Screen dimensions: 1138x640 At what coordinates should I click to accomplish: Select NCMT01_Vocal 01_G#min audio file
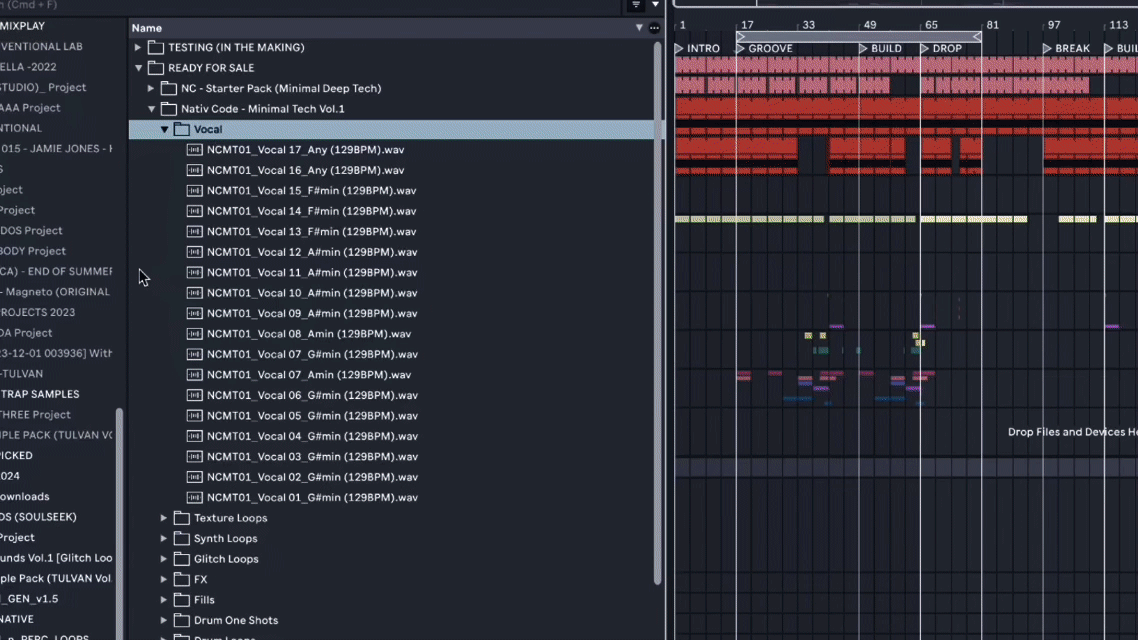coord(311,497)
